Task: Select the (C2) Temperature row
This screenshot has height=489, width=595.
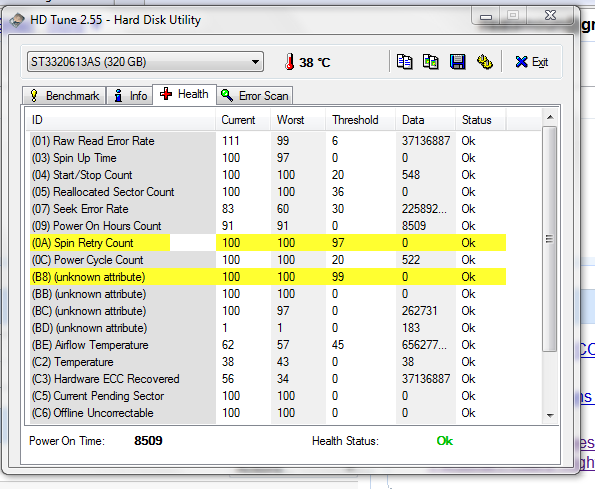Action: pyautogui.click(x=268, y=362)
